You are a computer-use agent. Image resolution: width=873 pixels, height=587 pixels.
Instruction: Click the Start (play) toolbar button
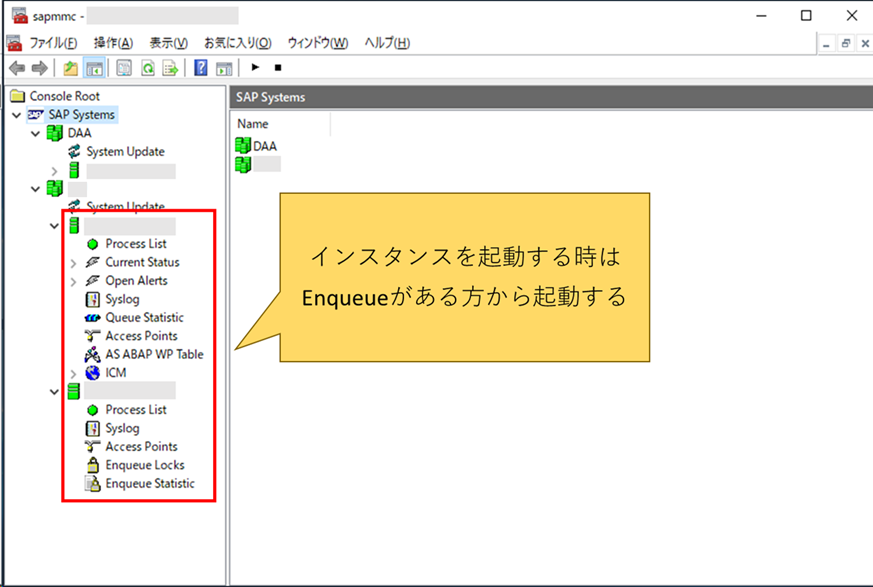tap(255, 67)
